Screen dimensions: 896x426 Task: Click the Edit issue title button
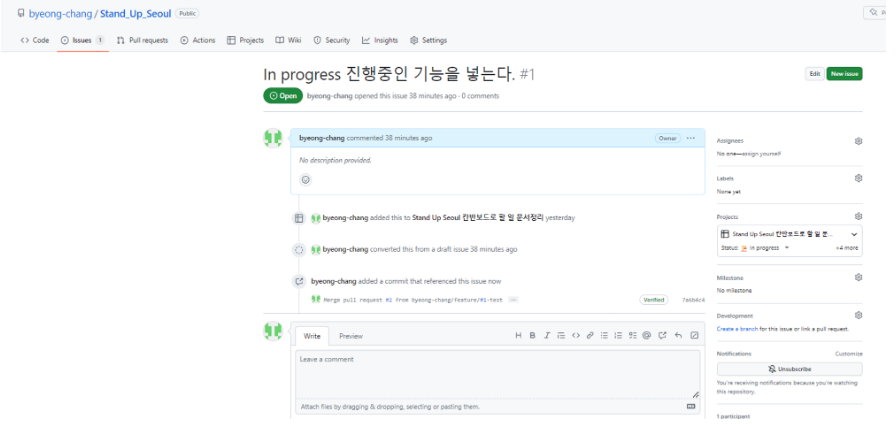tap(815, 74)
